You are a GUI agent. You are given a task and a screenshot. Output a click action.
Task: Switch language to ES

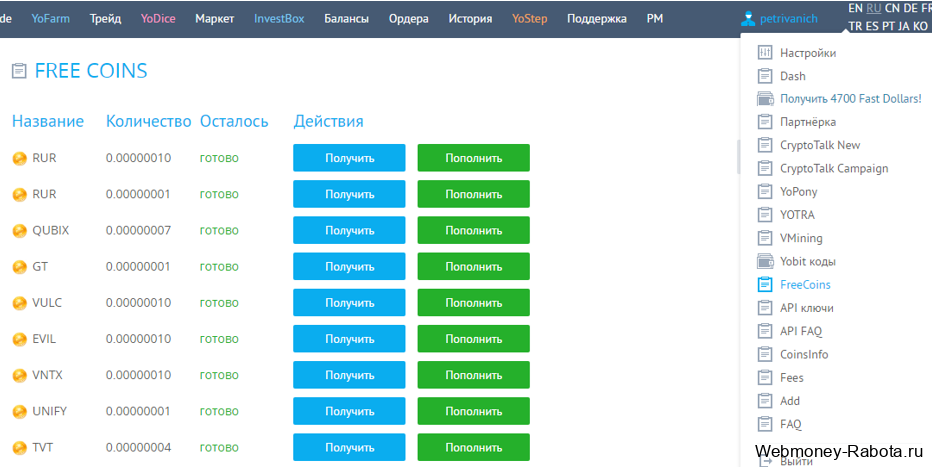(x=873, y=26)
